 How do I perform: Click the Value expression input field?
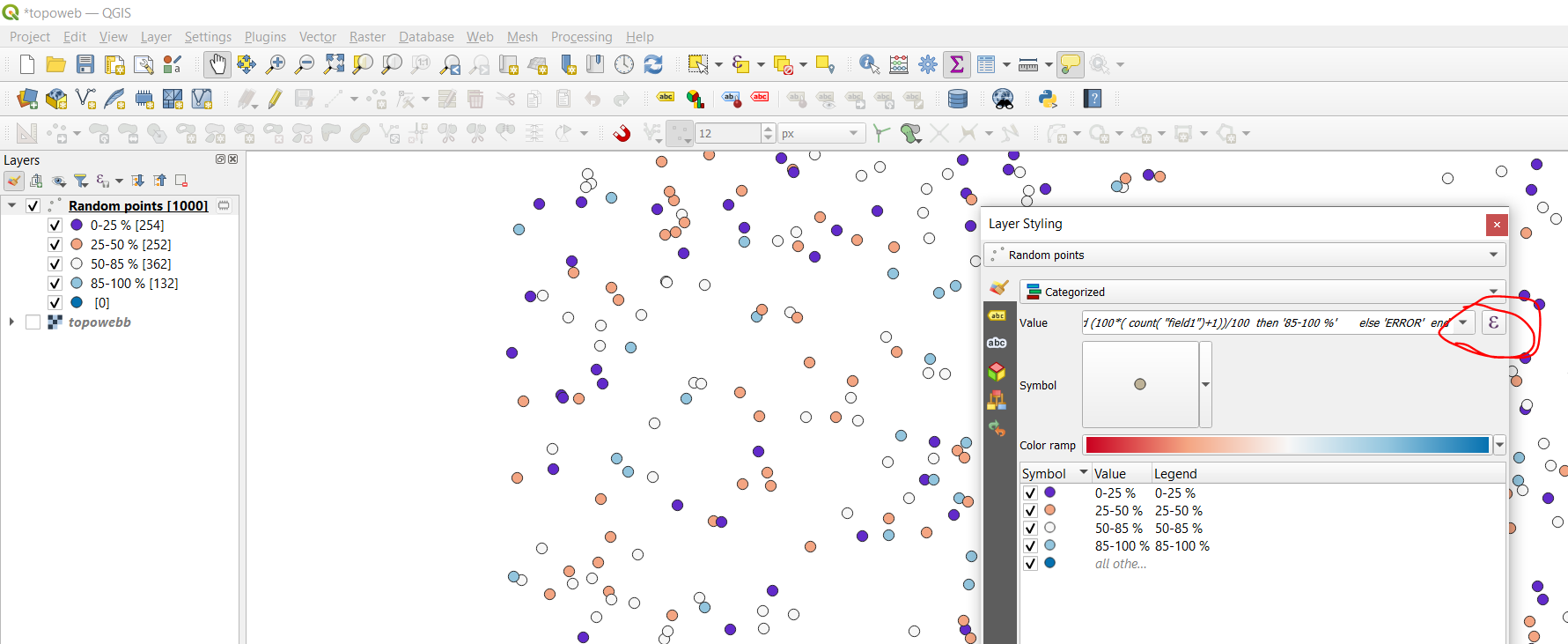(x=1267, y=322)
